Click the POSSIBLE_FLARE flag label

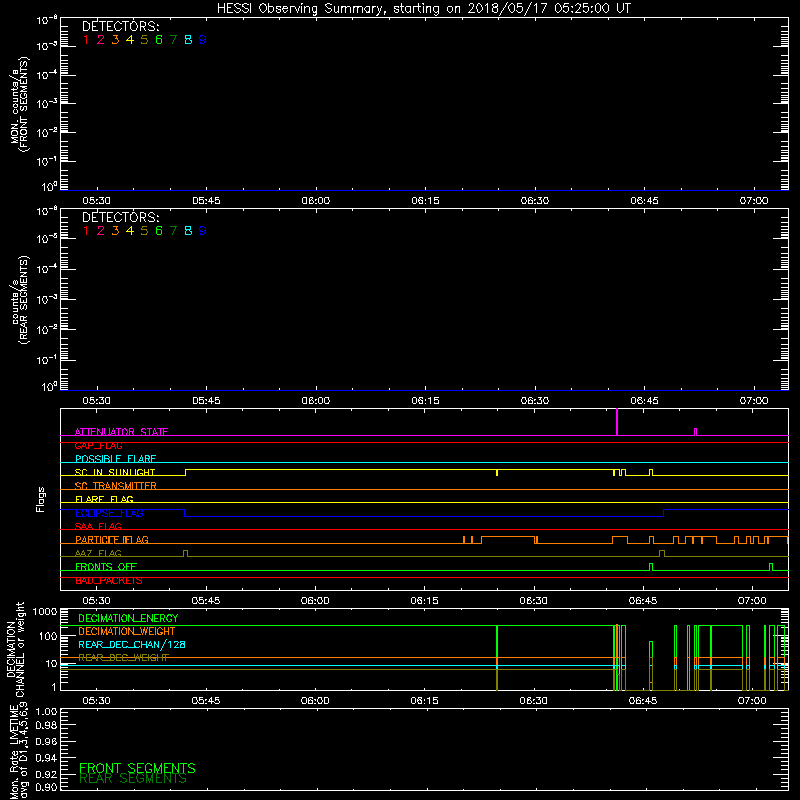115,459
